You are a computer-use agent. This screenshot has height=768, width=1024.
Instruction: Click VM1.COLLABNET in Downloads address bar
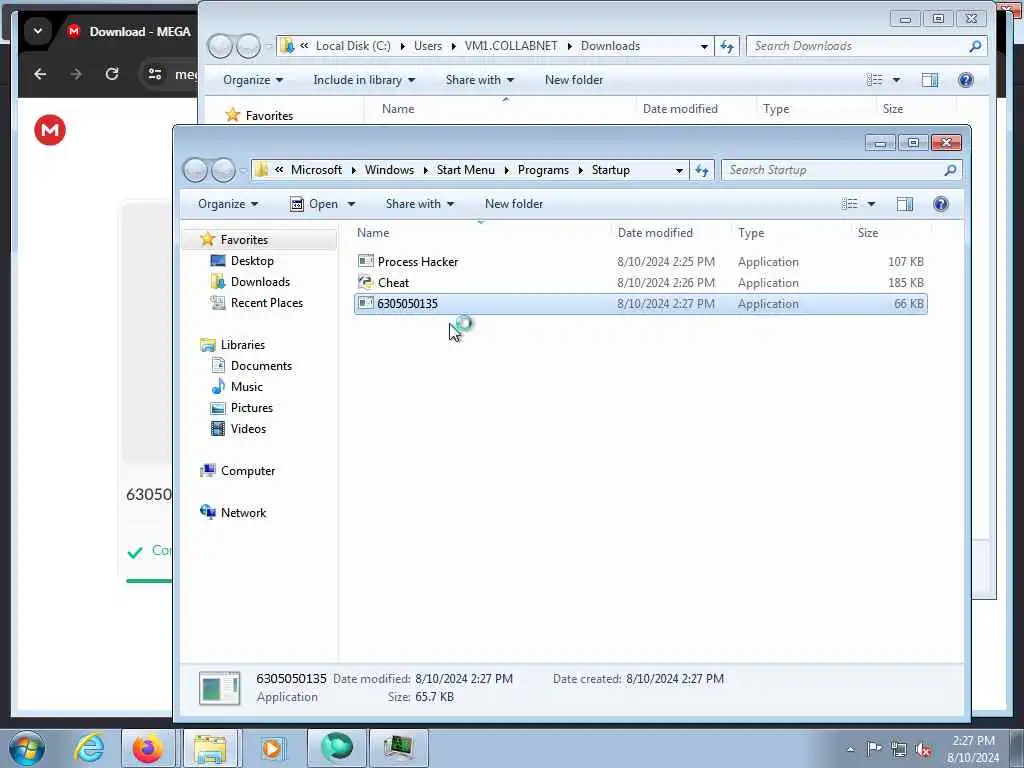point(511,46)
